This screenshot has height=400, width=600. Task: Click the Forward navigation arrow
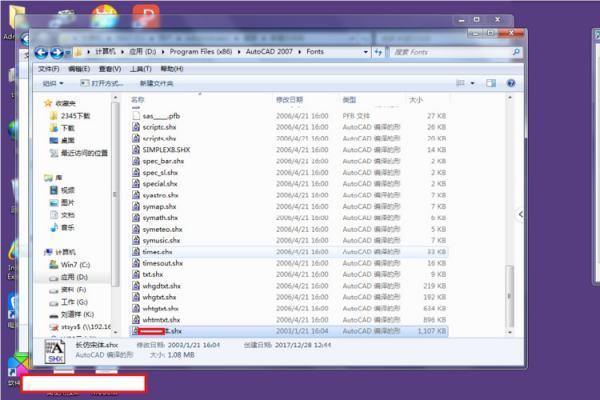point(57,52)
